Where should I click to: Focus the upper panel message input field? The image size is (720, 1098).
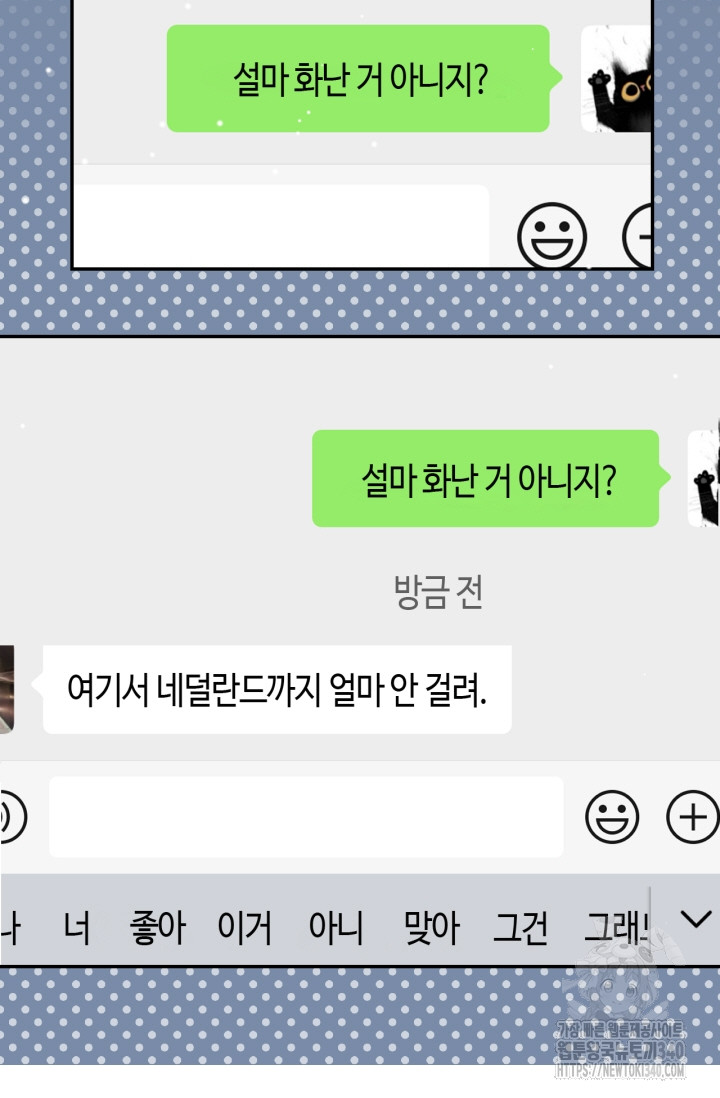point(282,225)
